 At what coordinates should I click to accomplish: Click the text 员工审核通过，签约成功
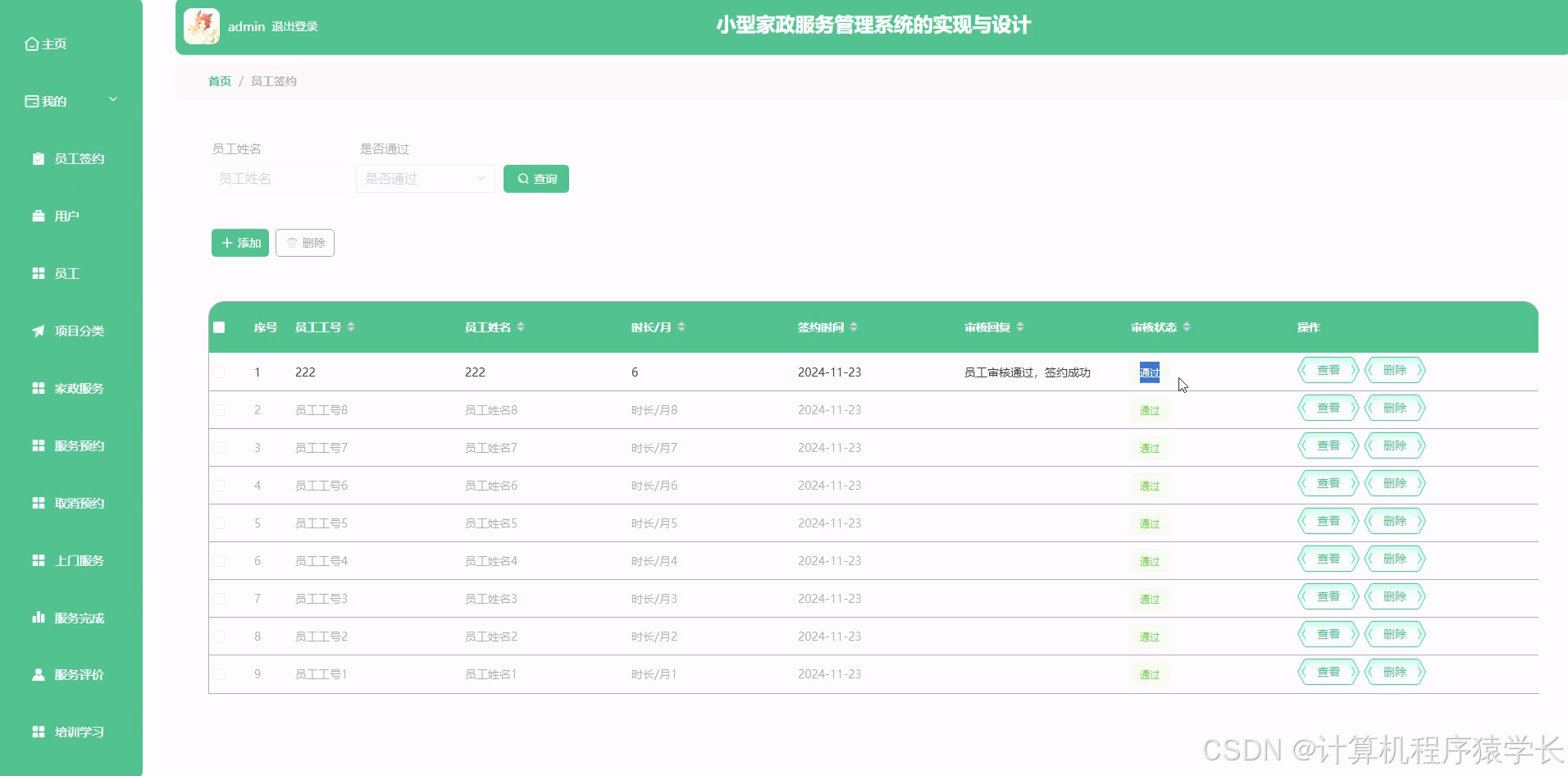pos(1028,372)
